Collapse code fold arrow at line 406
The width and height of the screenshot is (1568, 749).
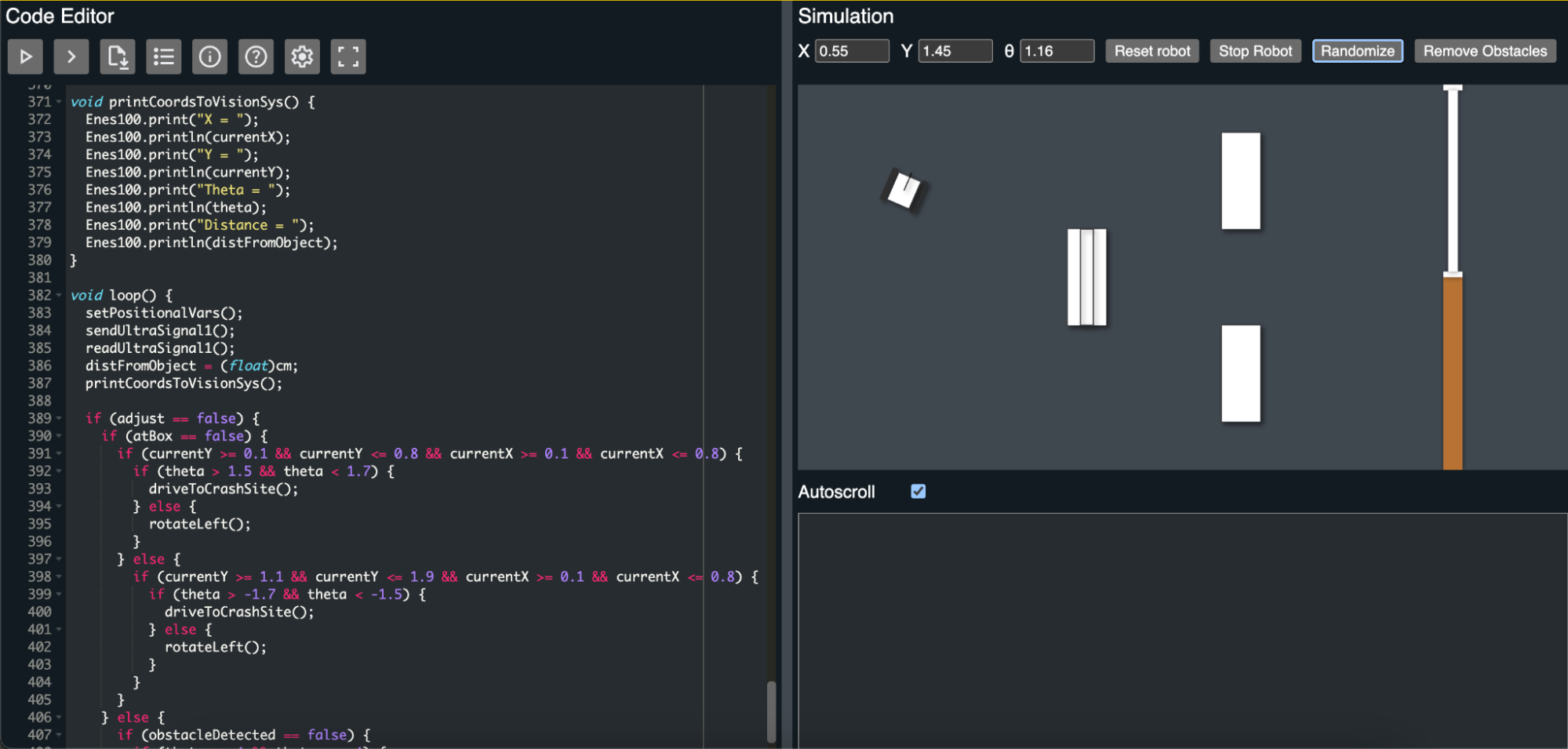pos(59,718)
